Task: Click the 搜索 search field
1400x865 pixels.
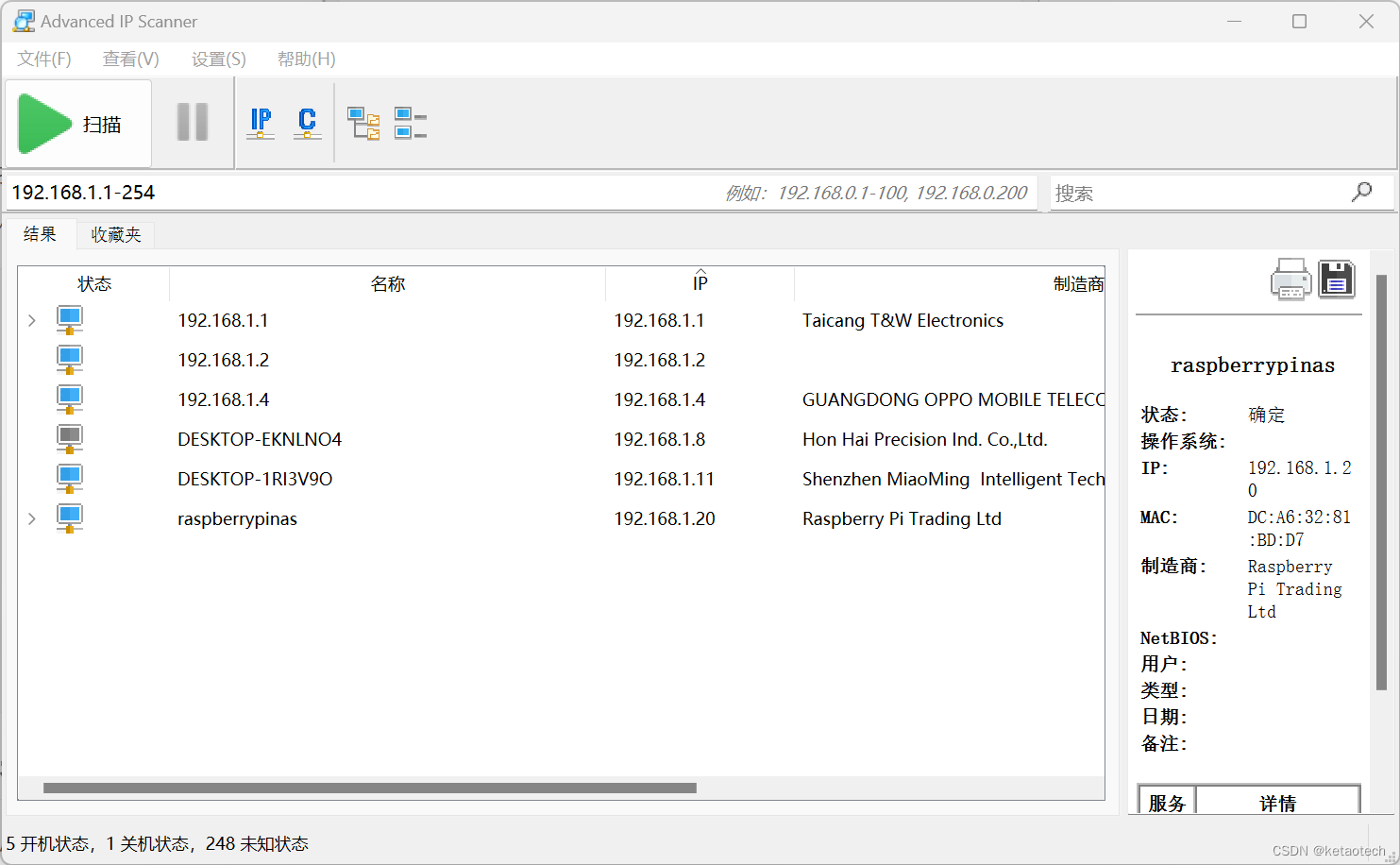Action: 1201,193
